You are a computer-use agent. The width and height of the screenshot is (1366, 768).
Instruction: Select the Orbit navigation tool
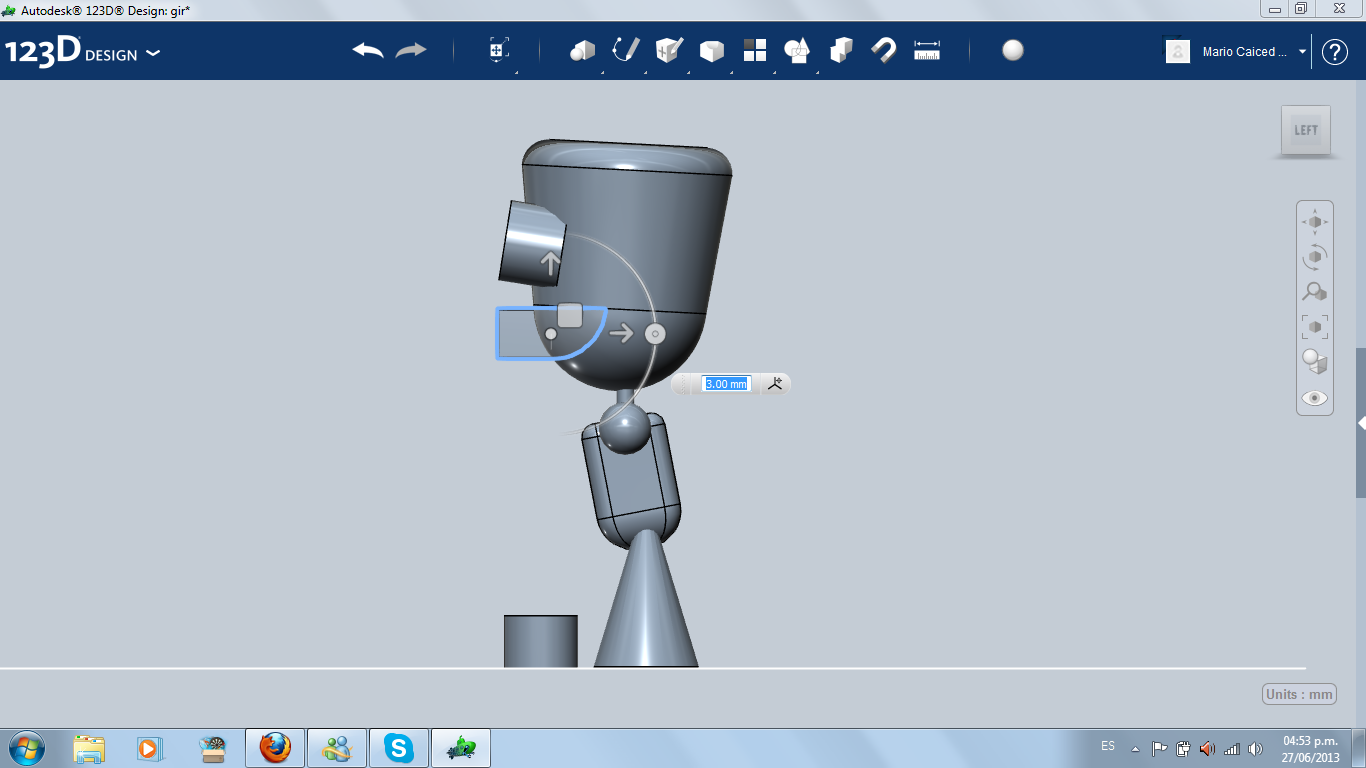click(1315, 256)
